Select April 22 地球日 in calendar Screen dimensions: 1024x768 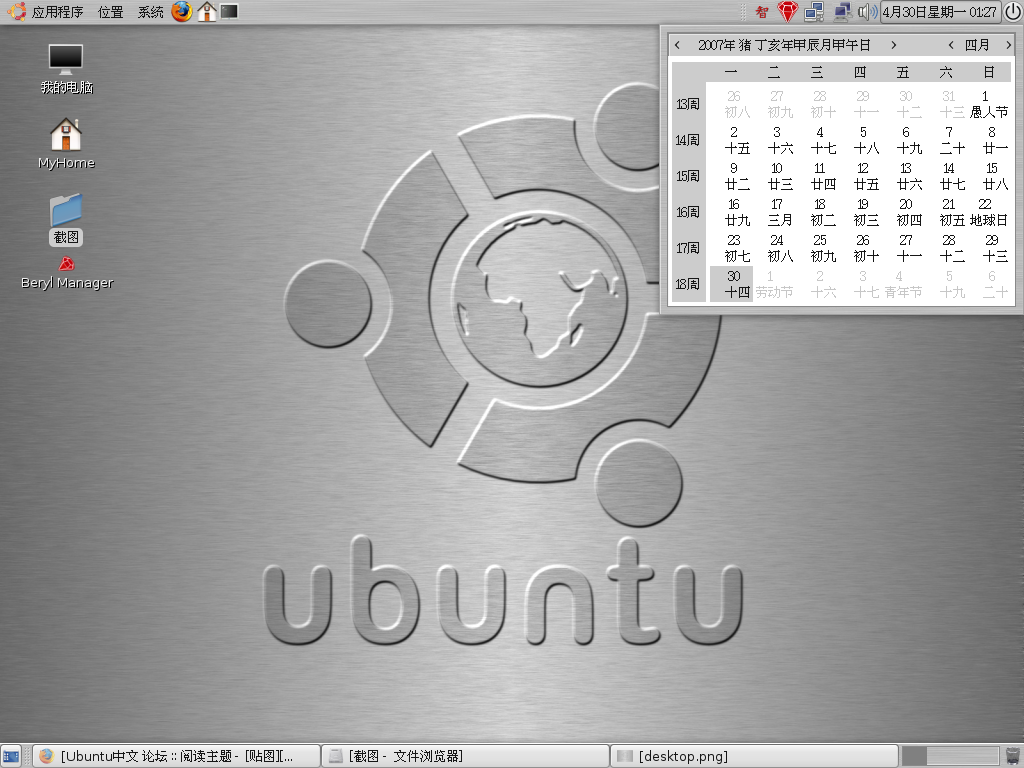pyautogui.click(x=989, y=212)
